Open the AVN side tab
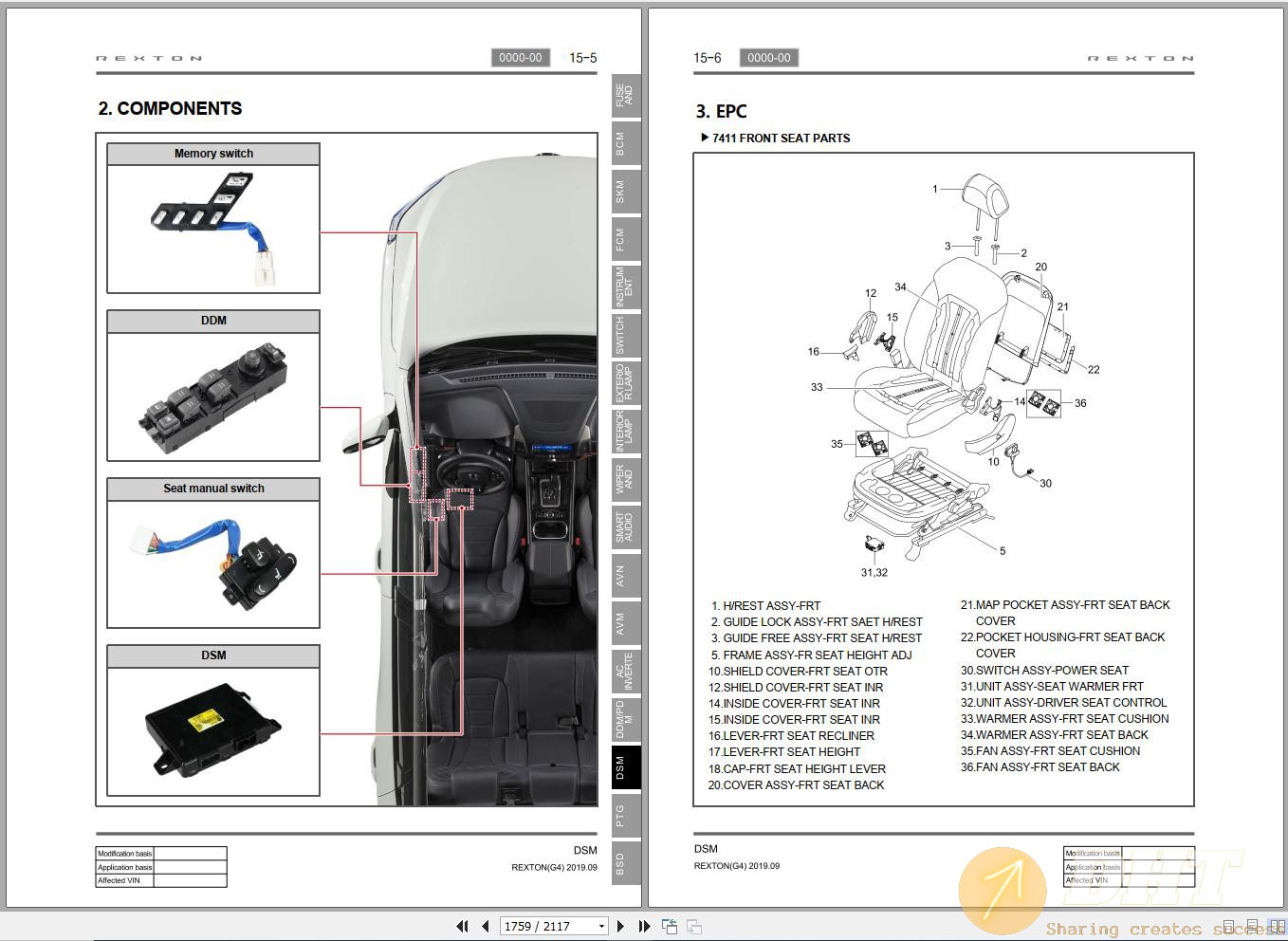This screenshot has width=1288, height=941. coord(625,576)
